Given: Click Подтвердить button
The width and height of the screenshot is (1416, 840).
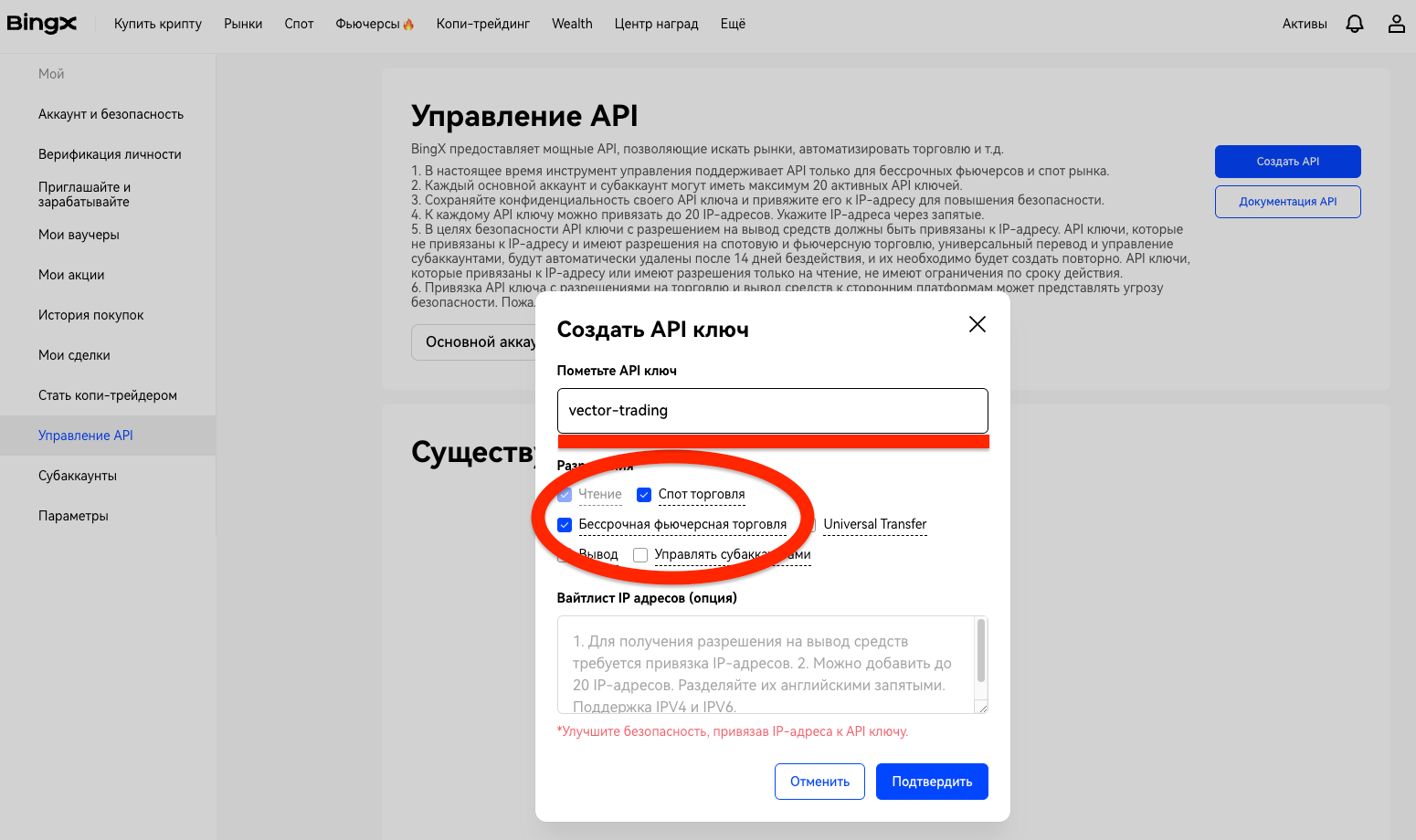Looking at the screenshot, I should coord(932,782).
